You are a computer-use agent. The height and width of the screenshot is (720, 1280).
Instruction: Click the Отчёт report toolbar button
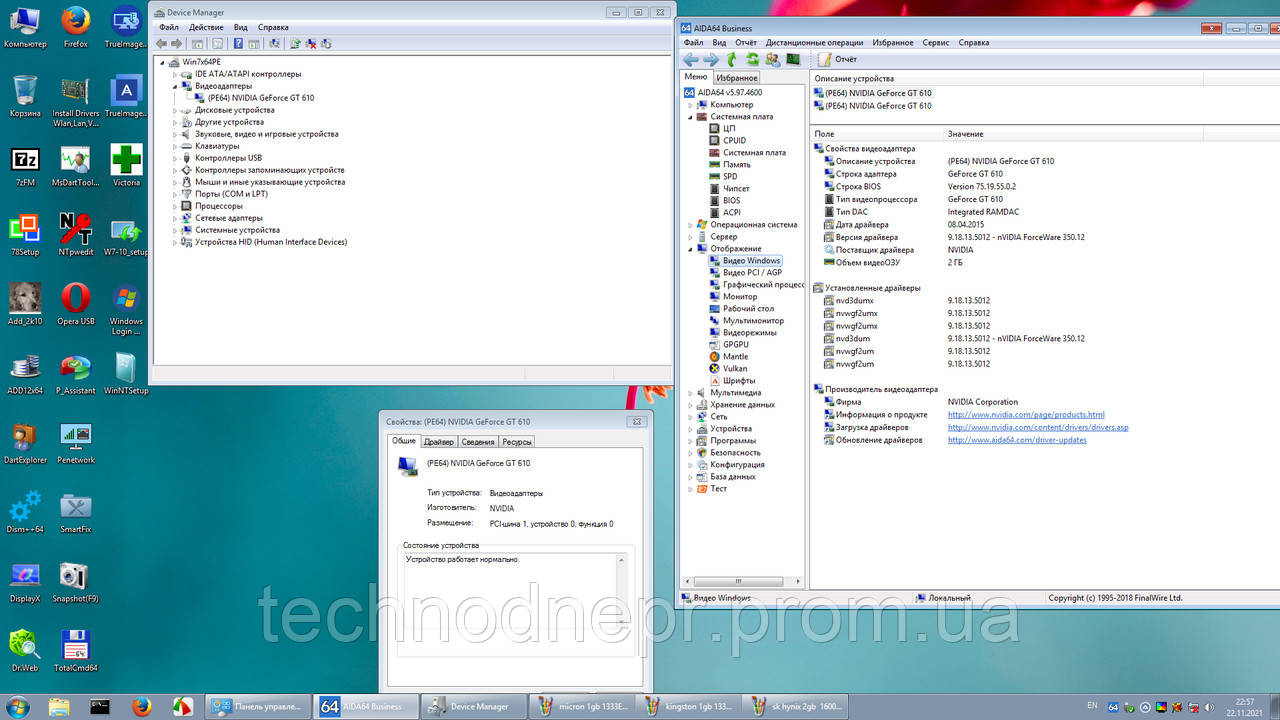pyautogui.click(x=836, y=60)
